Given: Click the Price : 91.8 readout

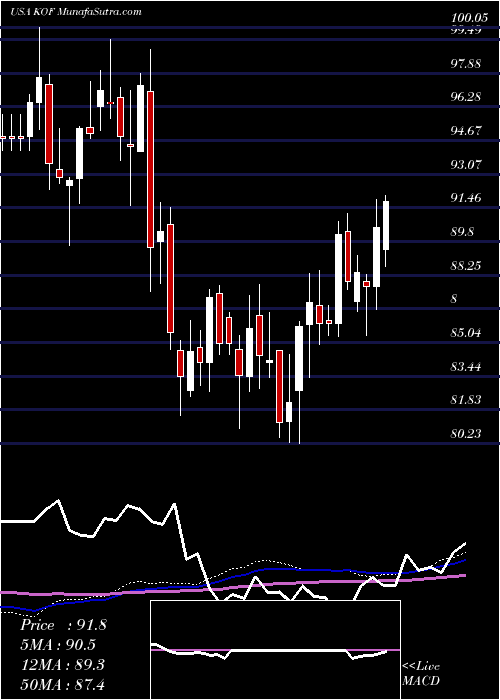Looking at the screenshot, I should coord(63,625).
